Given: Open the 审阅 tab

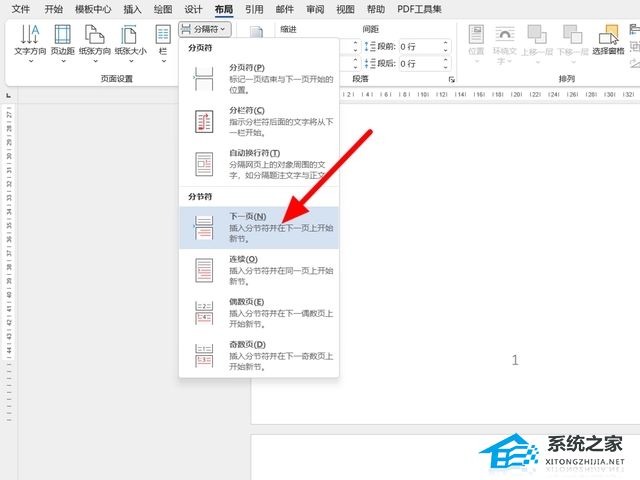Looking at the screenshot, I should 315,9.
